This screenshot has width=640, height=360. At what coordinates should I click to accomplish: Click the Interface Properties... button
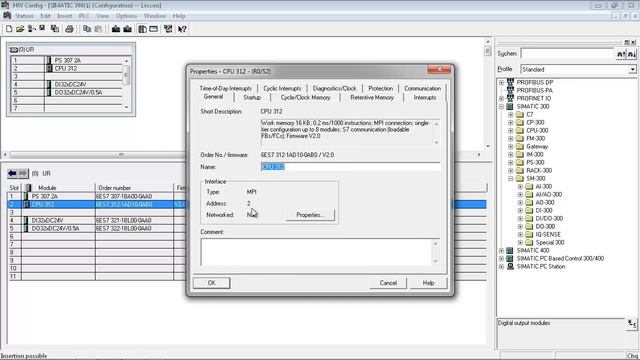pyautogui.click(x=310, y=215)
